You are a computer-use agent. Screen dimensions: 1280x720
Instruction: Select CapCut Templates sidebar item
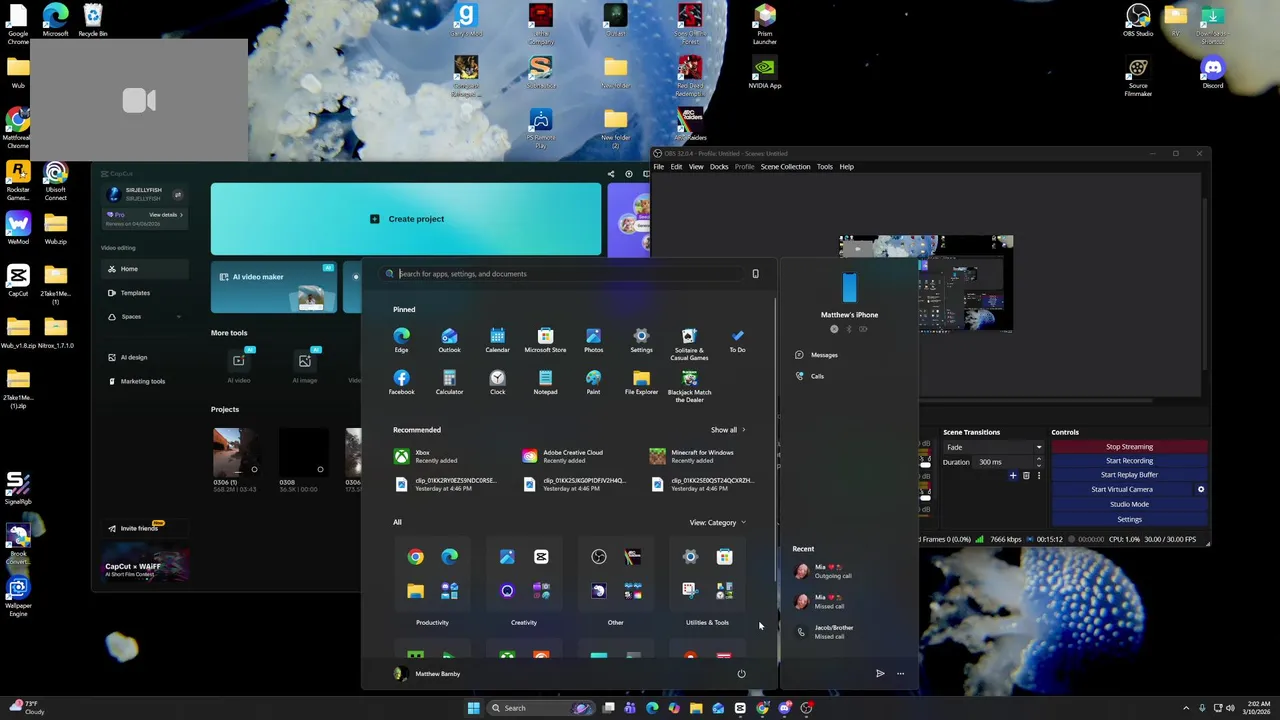point(145,293)
